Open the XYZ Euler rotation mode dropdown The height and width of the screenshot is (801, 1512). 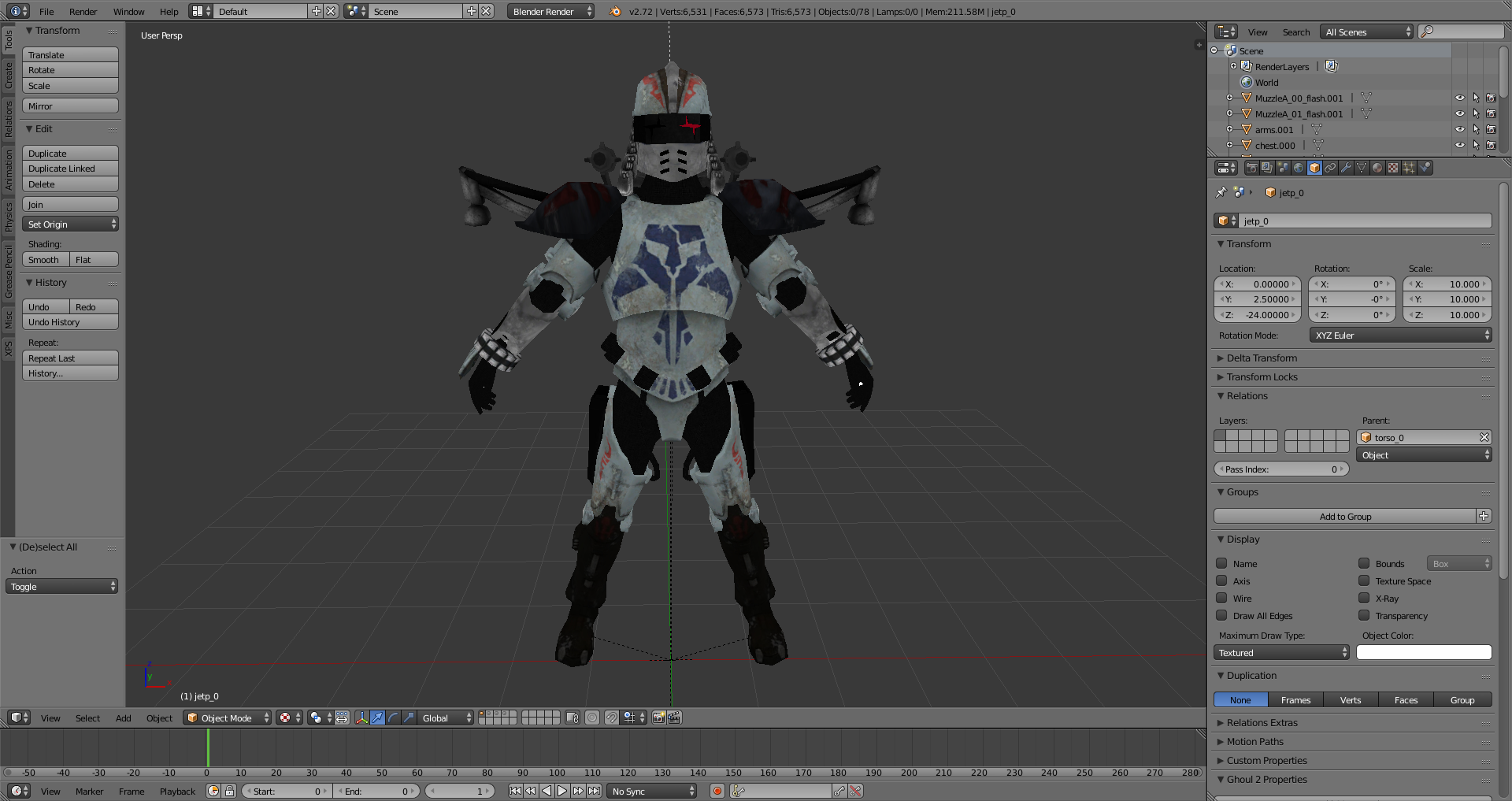click(x=1400, y=336)
